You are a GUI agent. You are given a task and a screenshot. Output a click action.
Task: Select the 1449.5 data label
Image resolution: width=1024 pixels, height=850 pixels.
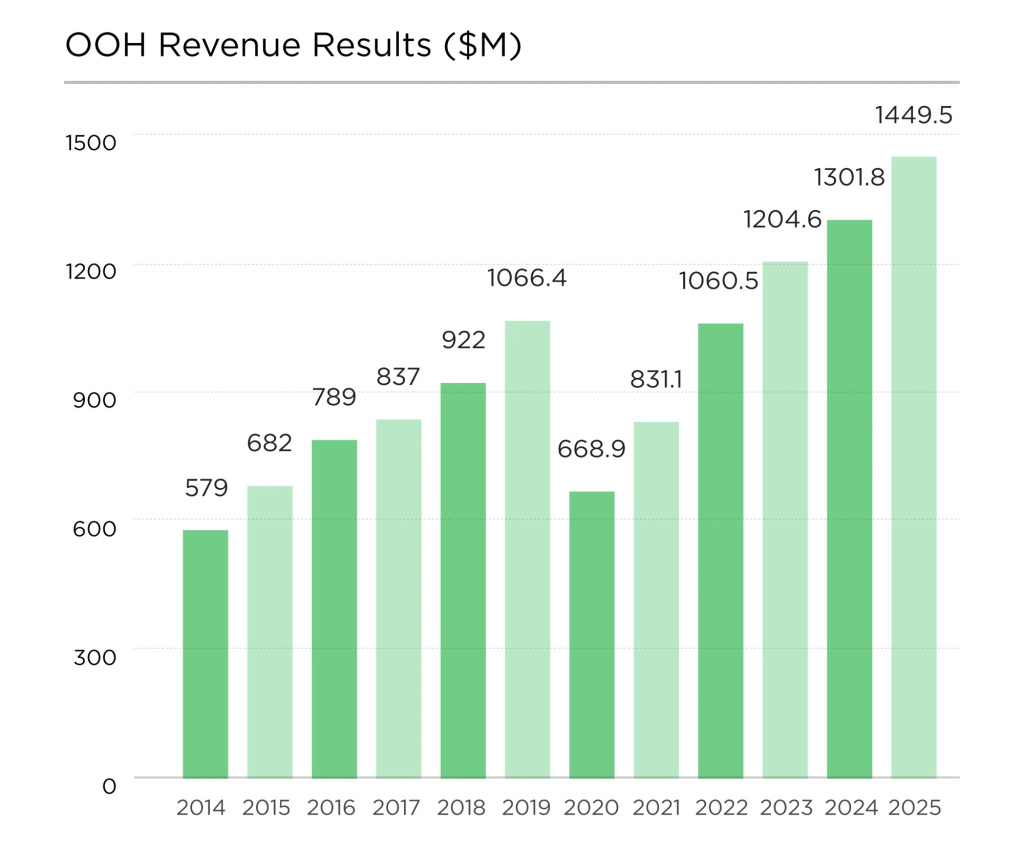click(x=913, y=113)
